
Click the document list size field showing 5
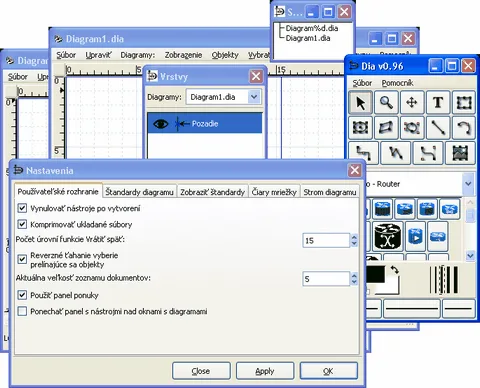coord(326,279)
